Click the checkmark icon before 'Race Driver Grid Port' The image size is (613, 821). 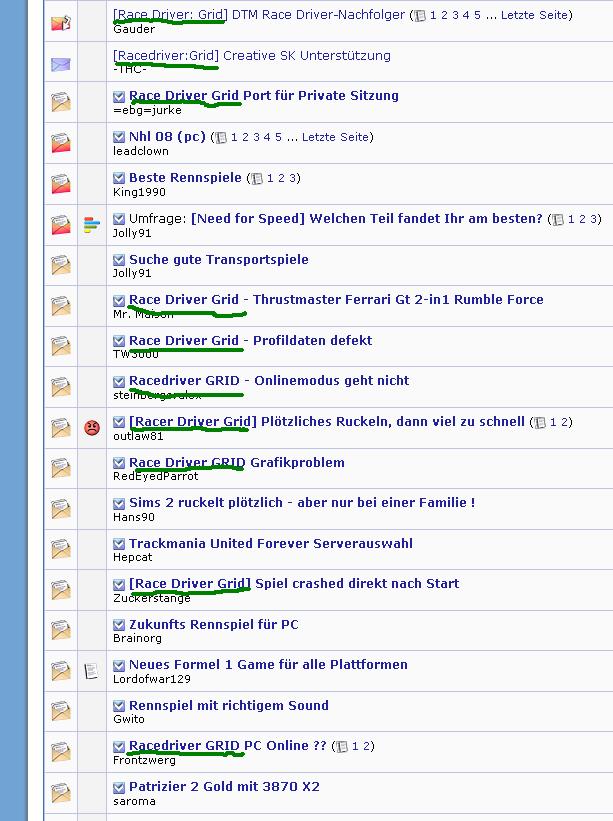pyautogui.click(x=119, y=97)
